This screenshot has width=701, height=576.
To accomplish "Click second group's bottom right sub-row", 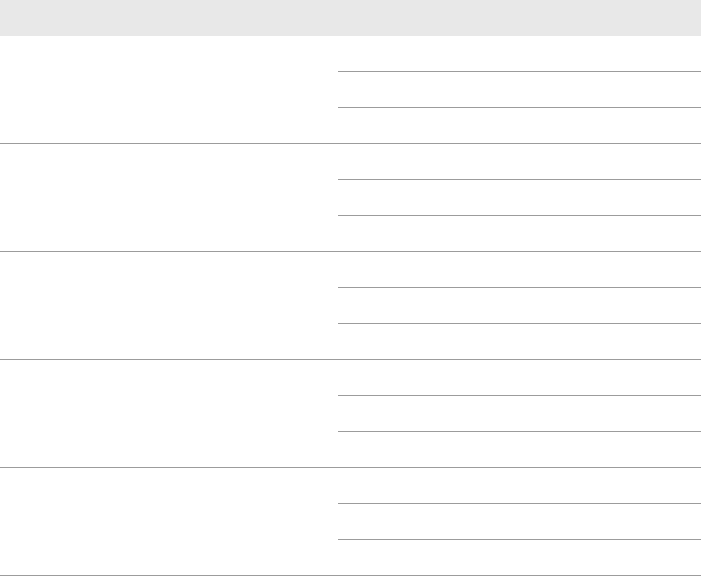I will (516, 234).
